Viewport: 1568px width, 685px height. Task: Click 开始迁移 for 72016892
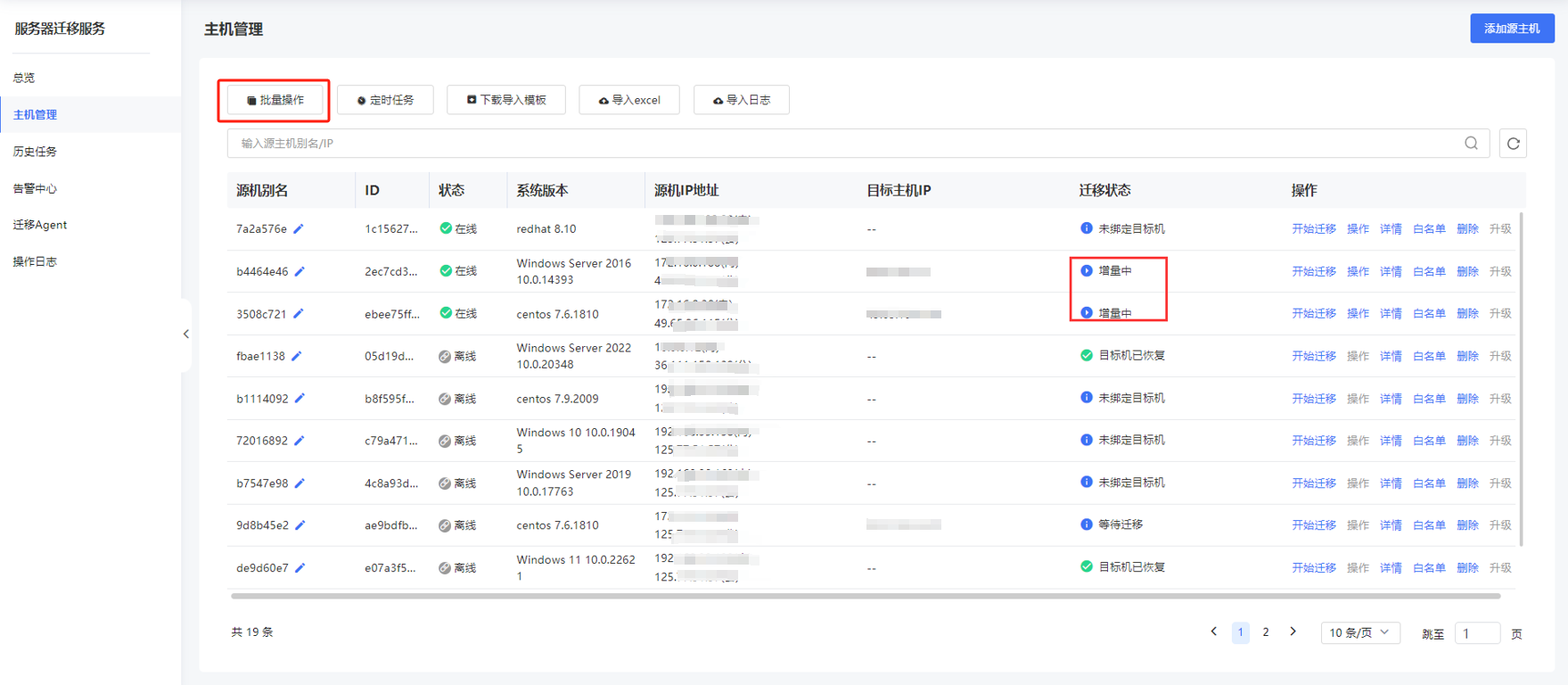point(1314,441)
